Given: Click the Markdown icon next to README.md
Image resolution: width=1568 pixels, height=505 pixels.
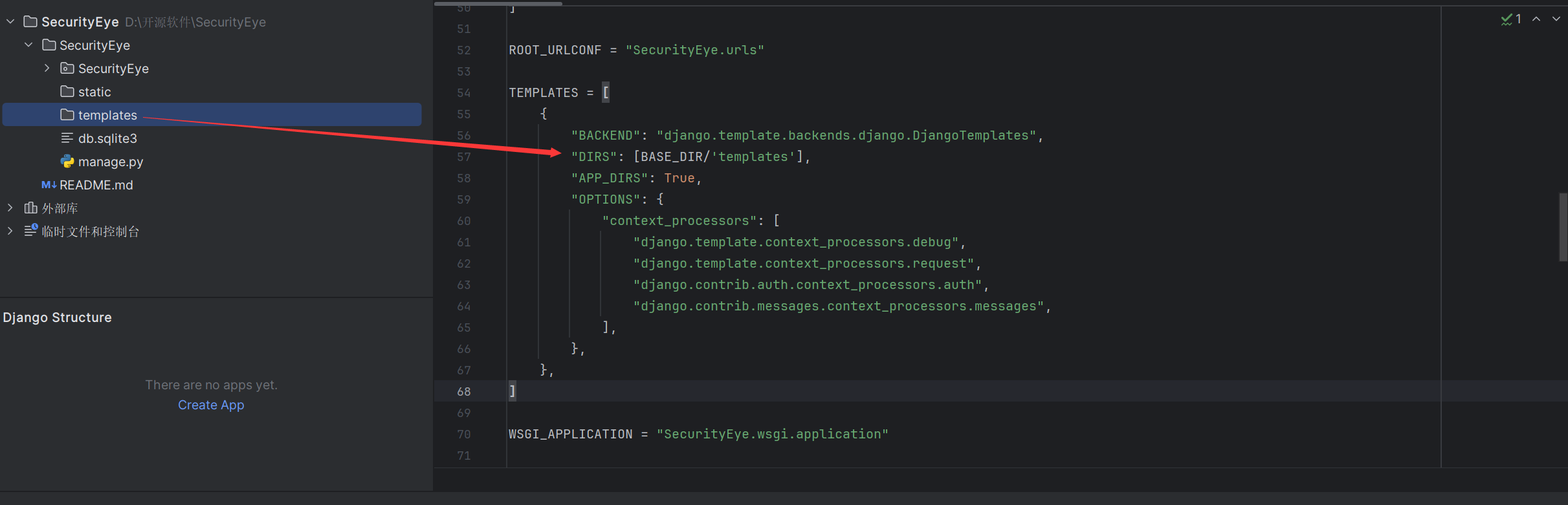Looking at the screenshot, I should tap(49, 185).
